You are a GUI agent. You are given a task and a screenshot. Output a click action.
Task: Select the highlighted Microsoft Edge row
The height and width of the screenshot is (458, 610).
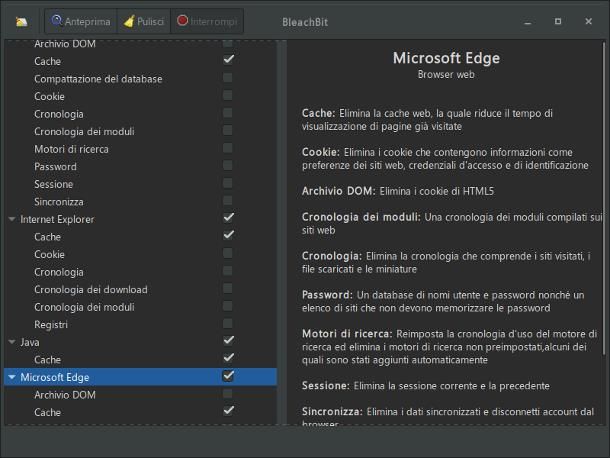pos(140,377)
